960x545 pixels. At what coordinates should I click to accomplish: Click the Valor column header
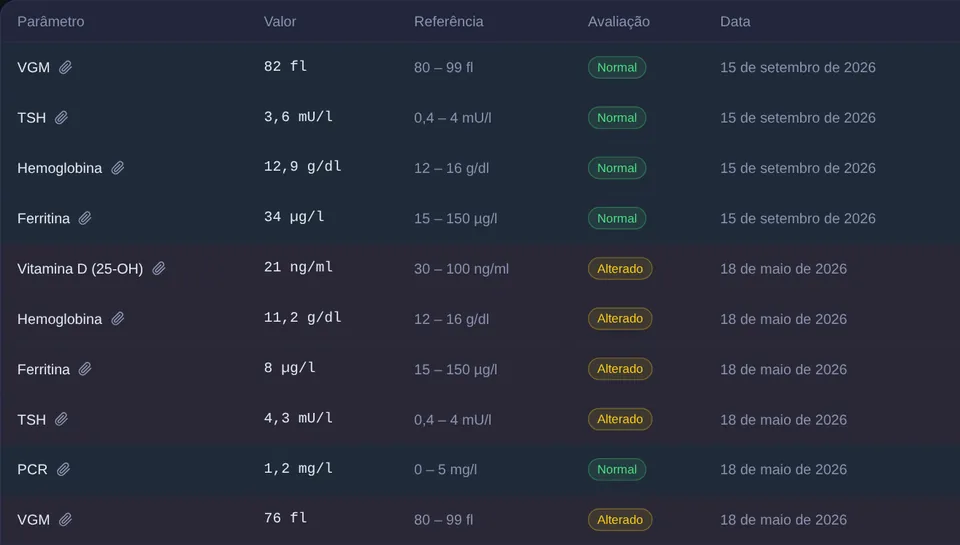[280, 21]
